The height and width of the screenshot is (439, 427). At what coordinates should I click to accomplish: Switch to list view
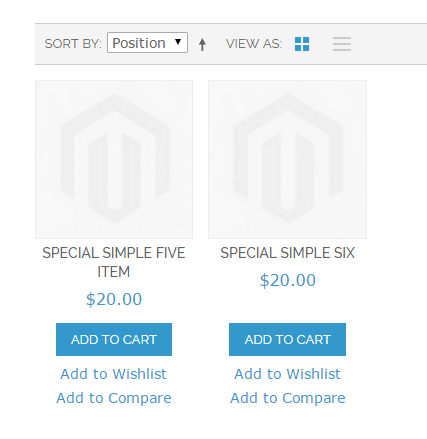click(342, 44)
